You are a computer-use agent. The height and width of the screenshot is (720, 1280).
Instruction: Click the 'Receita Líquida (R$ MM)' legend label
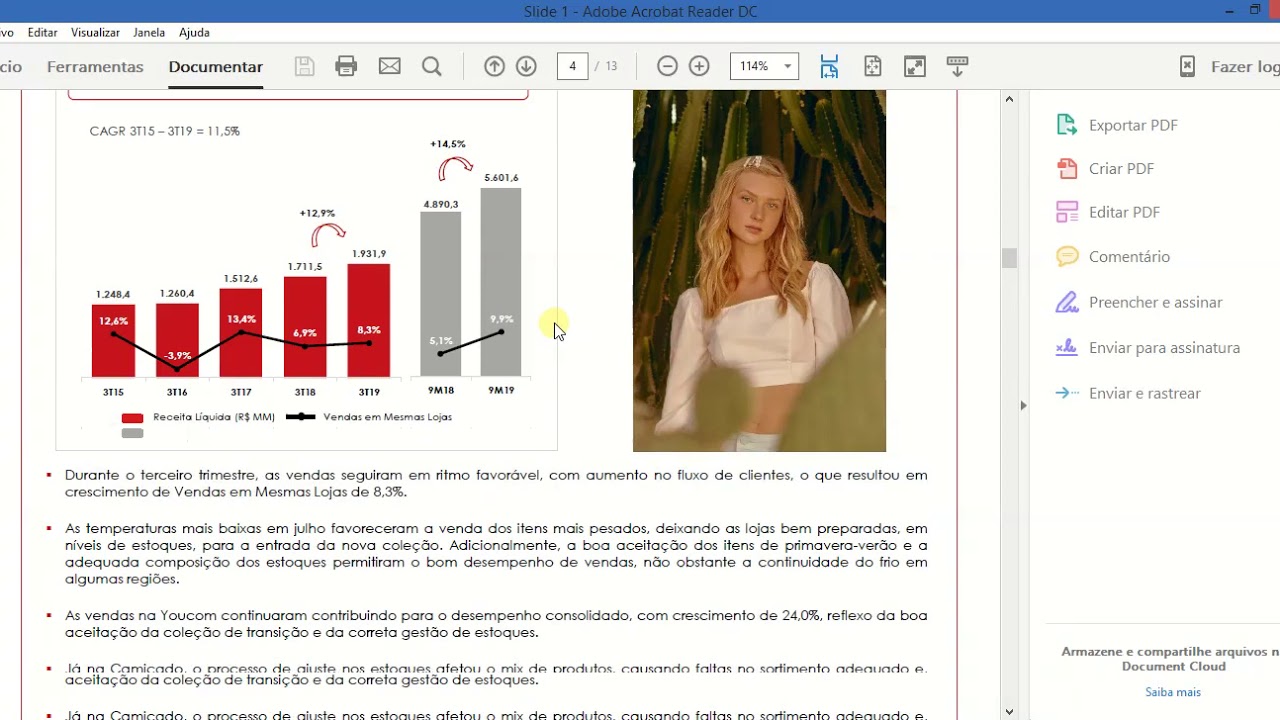(214, 417)
